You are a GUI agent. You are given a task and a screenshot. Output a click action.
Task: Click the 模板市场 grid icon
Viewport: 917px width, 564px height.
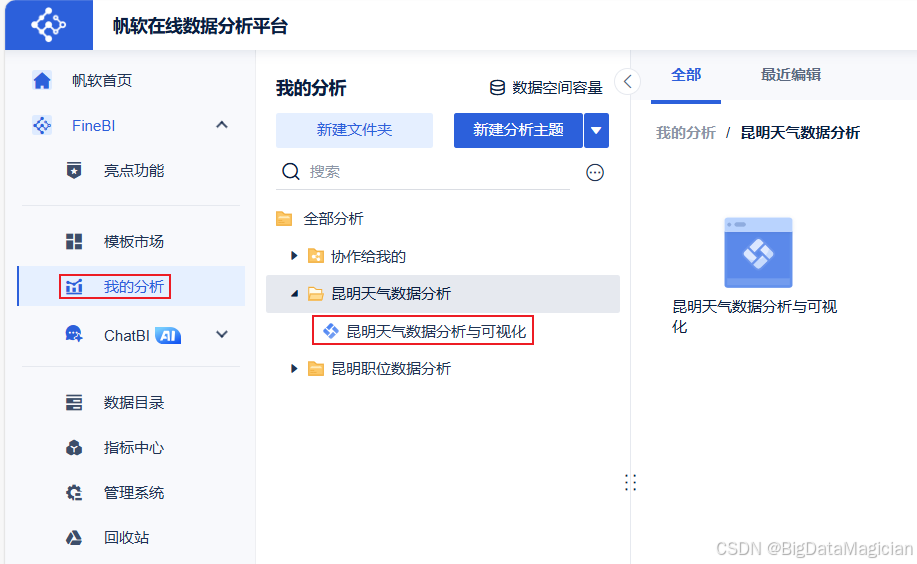click(x=74, y=241)
